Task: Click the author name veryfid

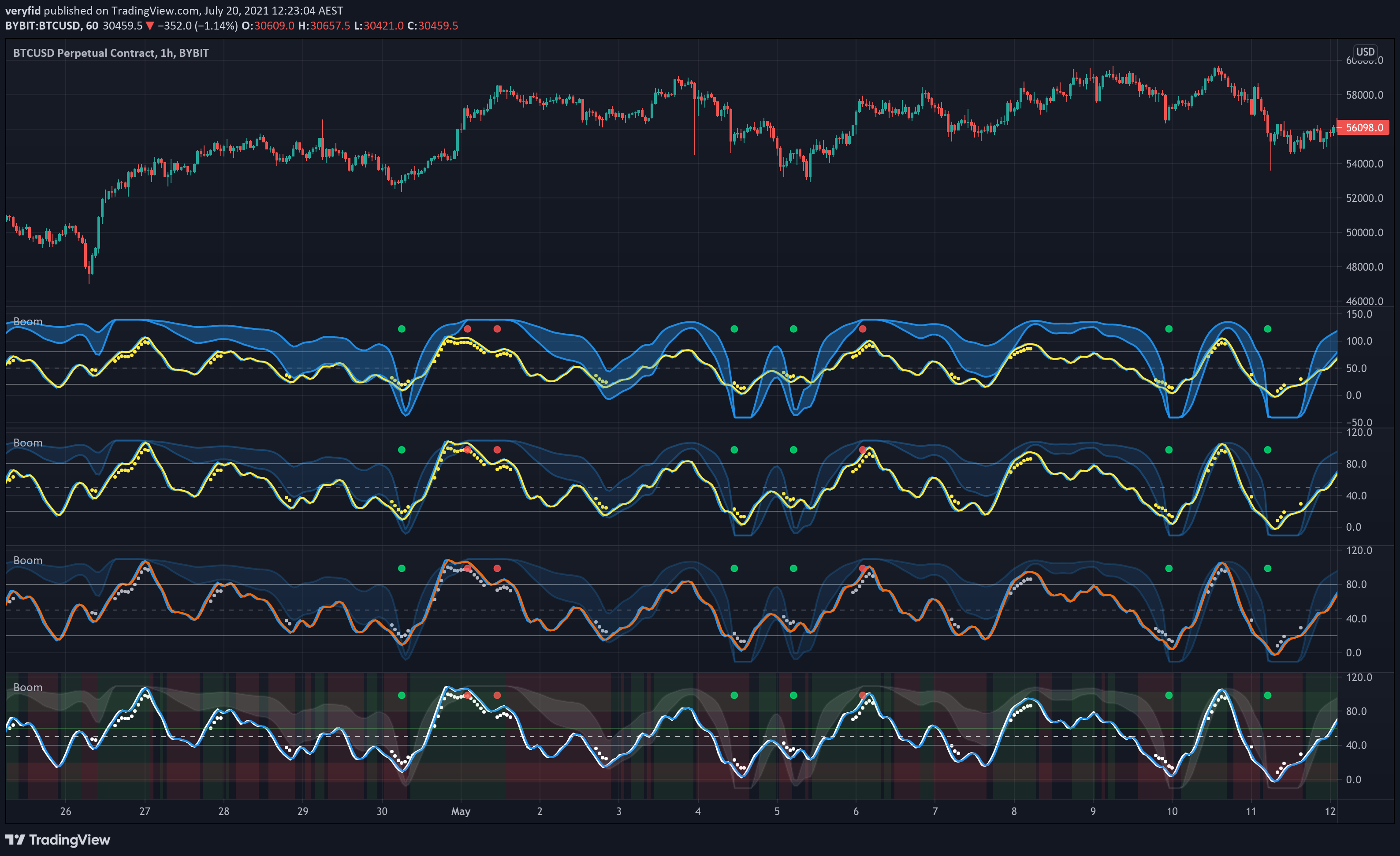Action: [23, 11]
